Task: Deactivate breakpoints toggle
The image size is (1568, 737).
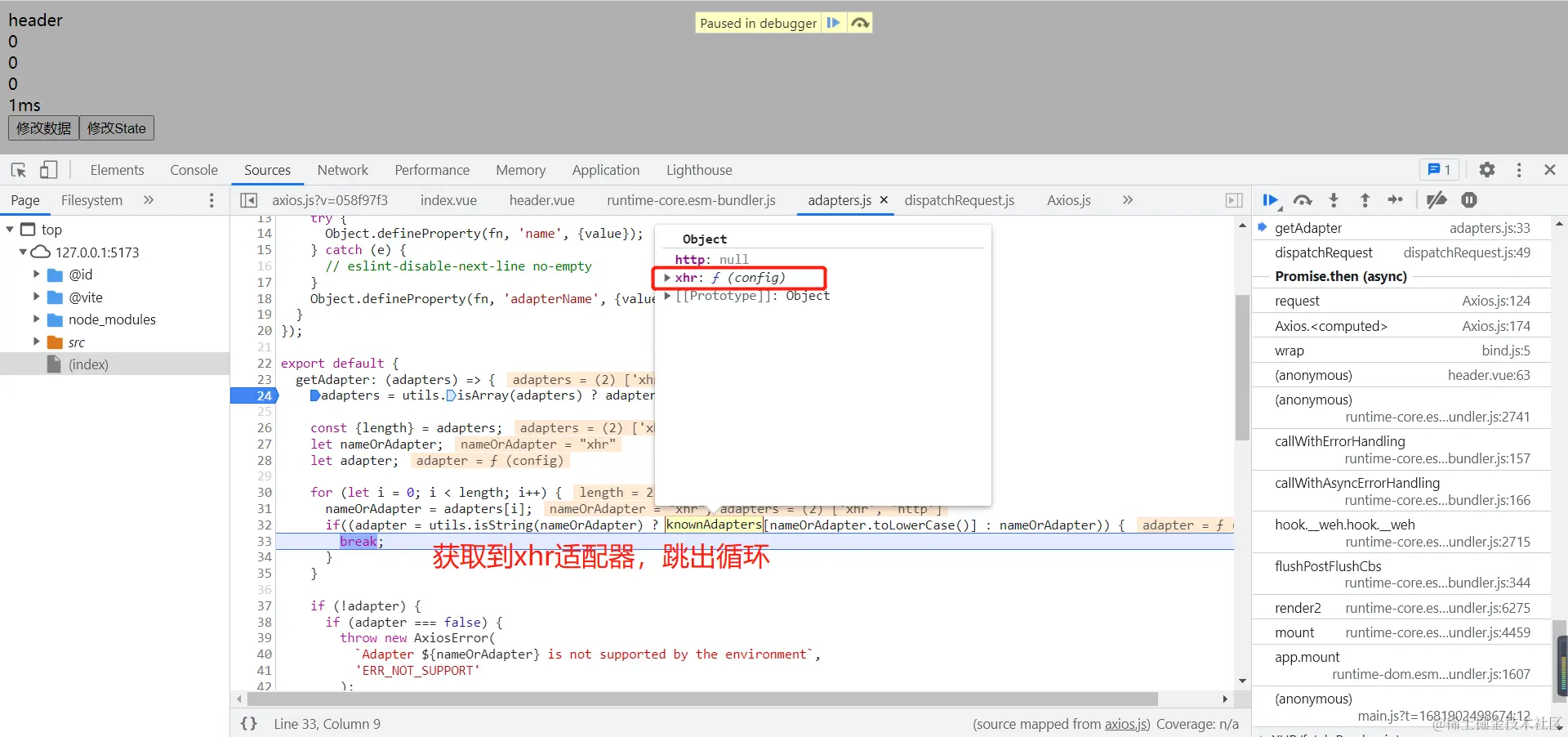Action: (1437, 200)
